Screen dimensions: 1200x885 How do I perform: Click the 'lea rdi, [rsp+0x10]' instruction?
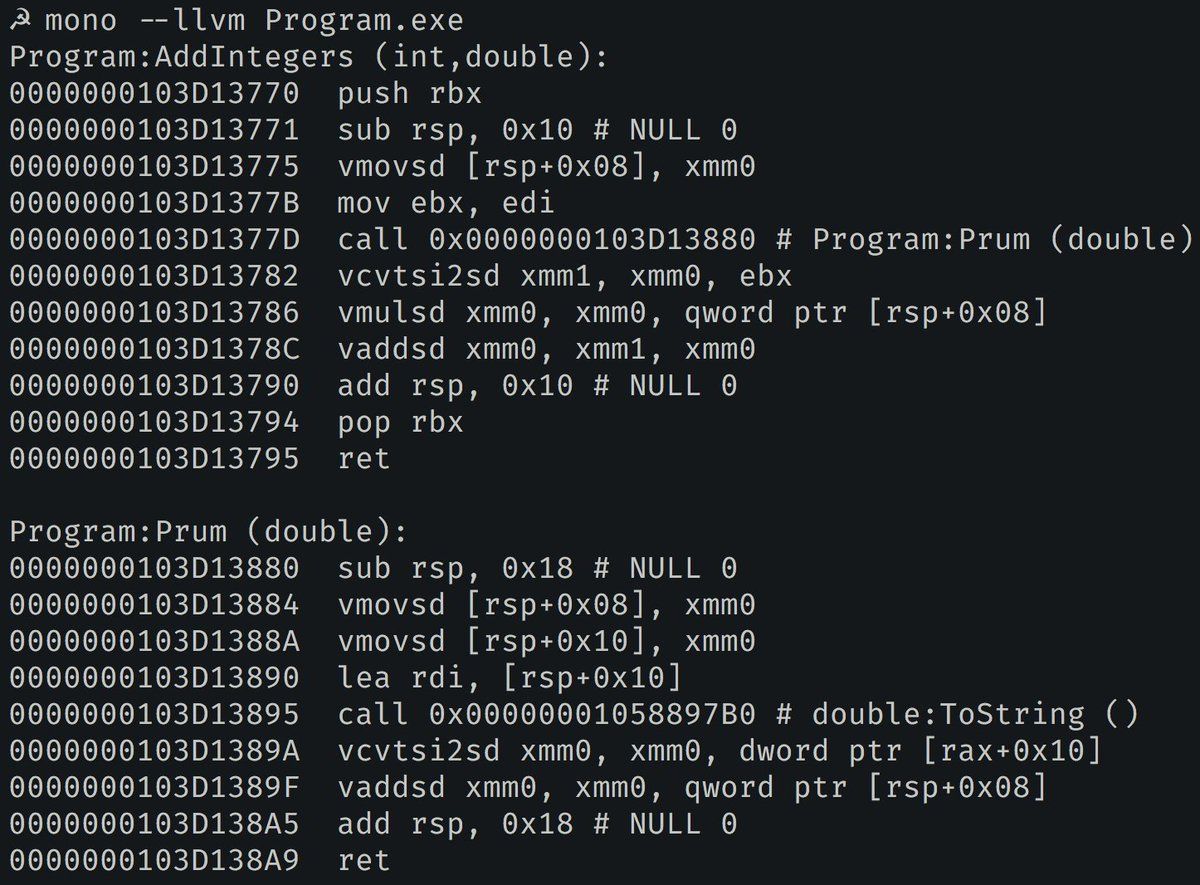(x=510, y=678)
